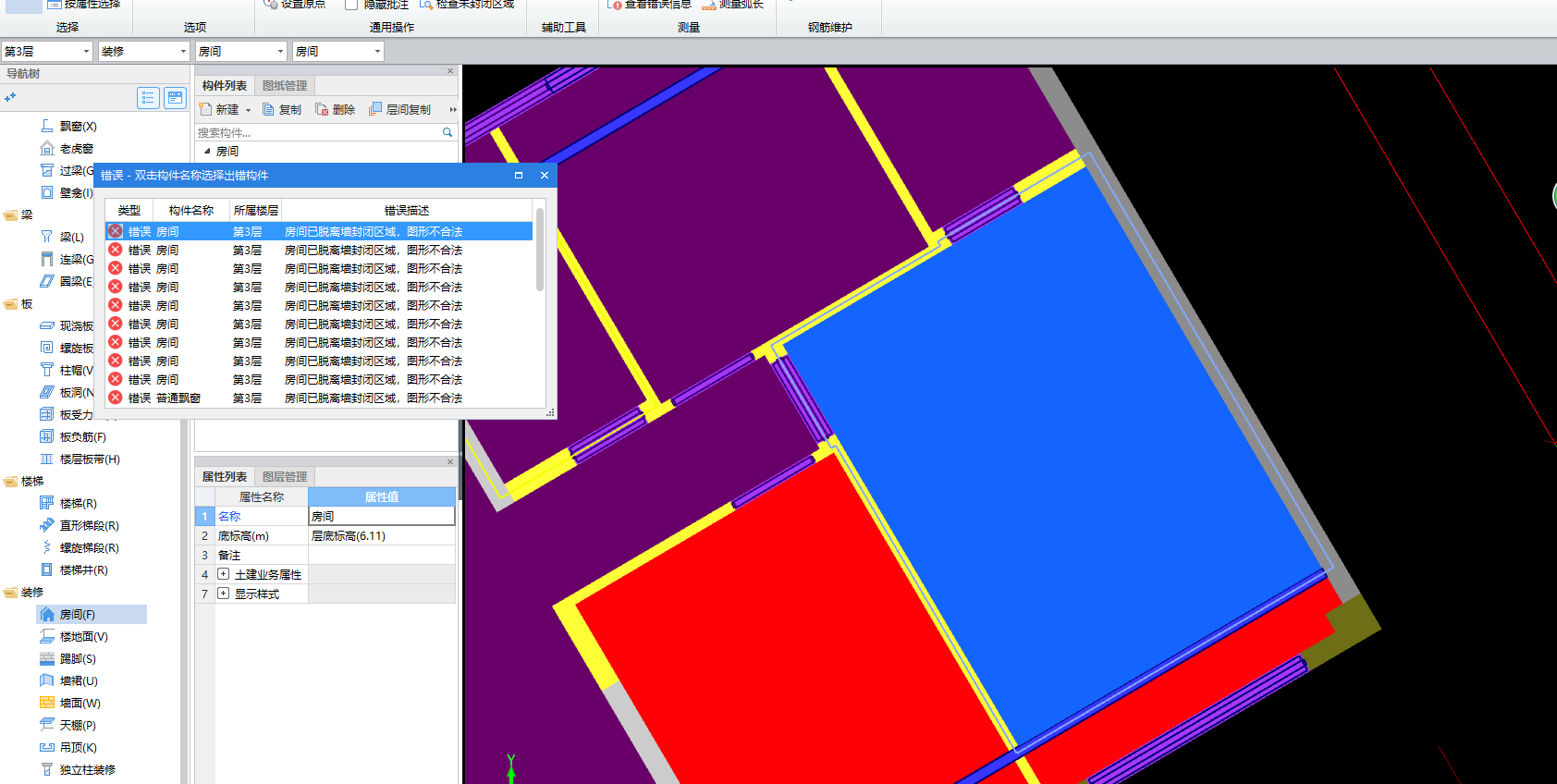Select the 楼梯井(R) stairwell component

[x=74, y=570]
